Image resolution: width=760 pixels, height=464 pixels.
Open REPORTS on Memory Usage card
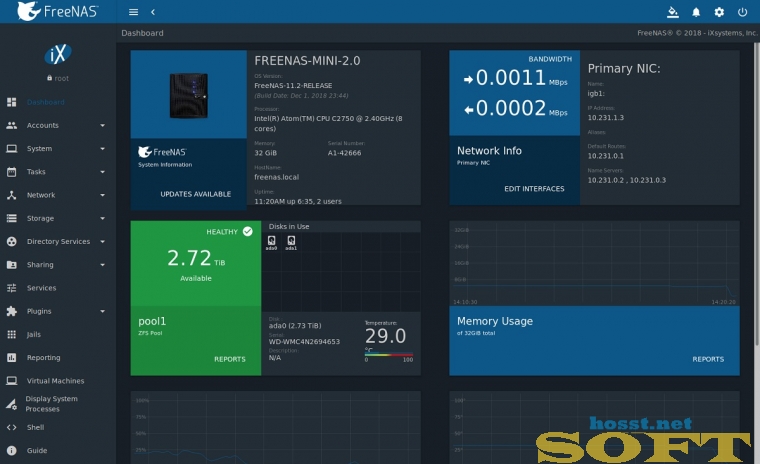708,359
